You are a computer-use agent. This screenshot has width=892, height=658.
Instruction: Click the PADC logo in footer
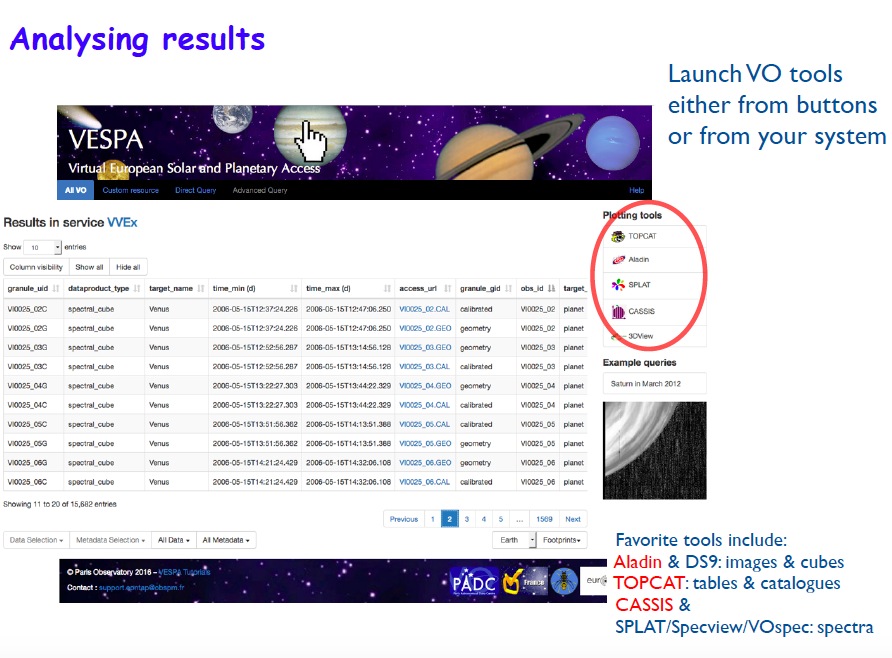click(473, 582)
